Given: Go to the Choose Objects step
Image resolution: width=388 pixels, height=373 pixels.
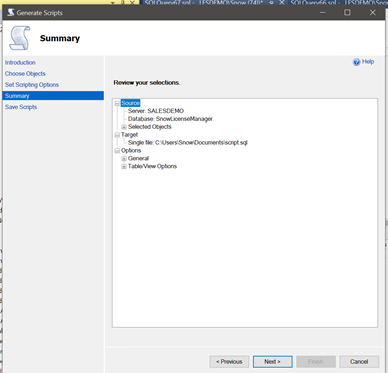Looking at the screenshot, I should [25, 74].
